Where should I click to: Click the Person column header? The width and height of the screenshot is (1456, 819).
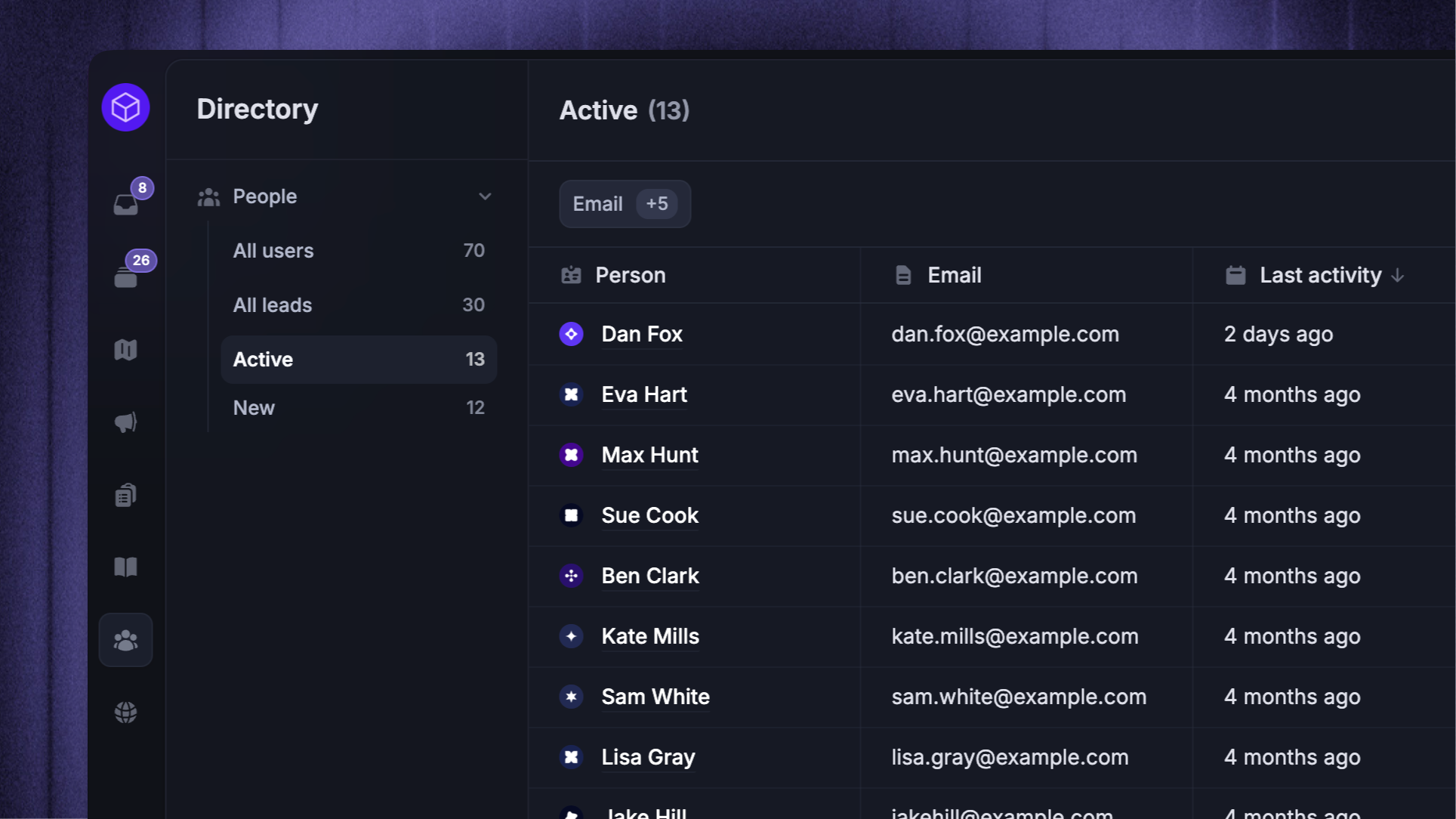tap(694, 275)
